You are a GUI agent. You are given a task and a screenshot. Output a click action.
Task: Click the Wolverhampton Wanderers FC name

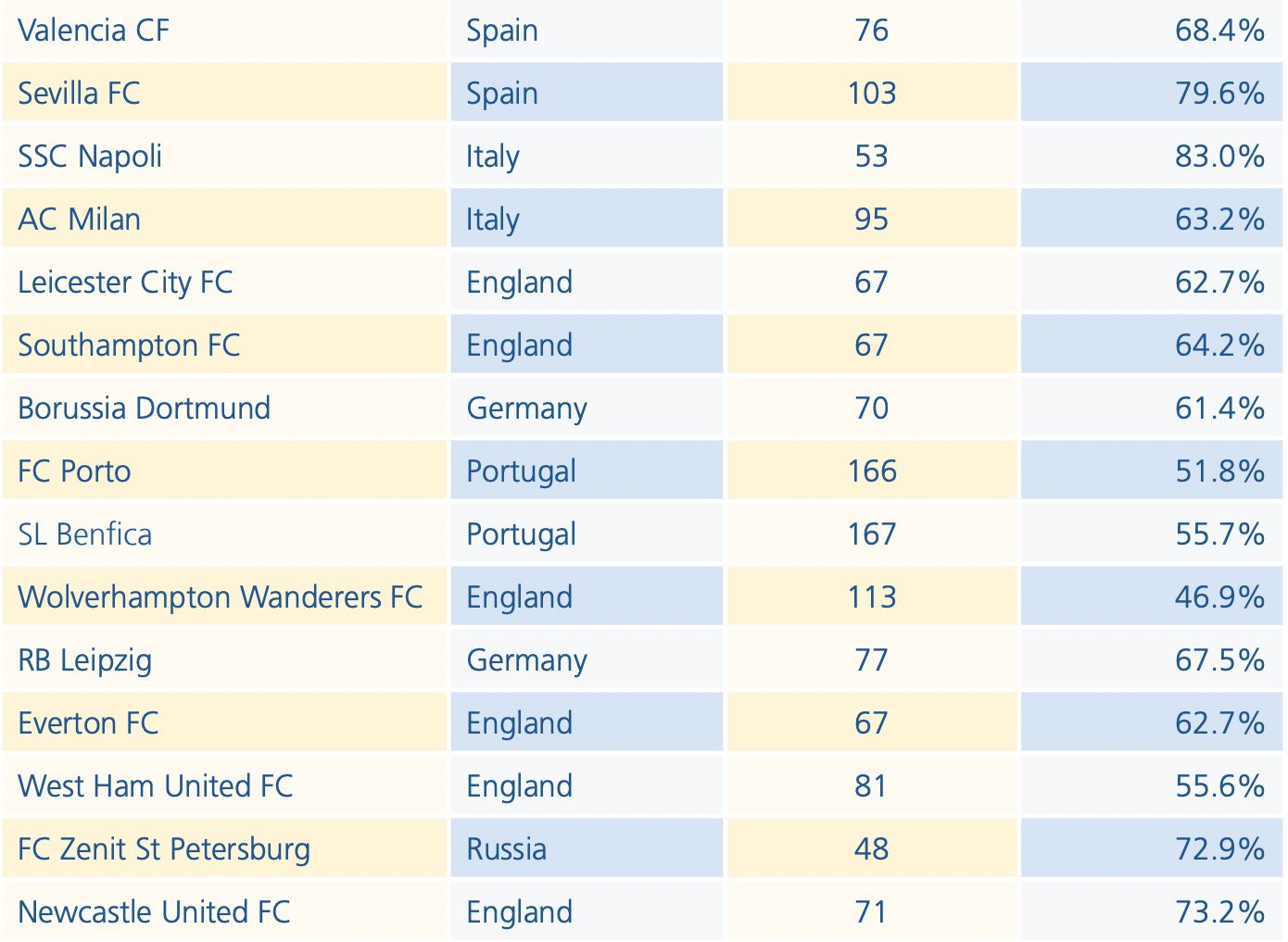pyautogui.click(x=220, y=597)
